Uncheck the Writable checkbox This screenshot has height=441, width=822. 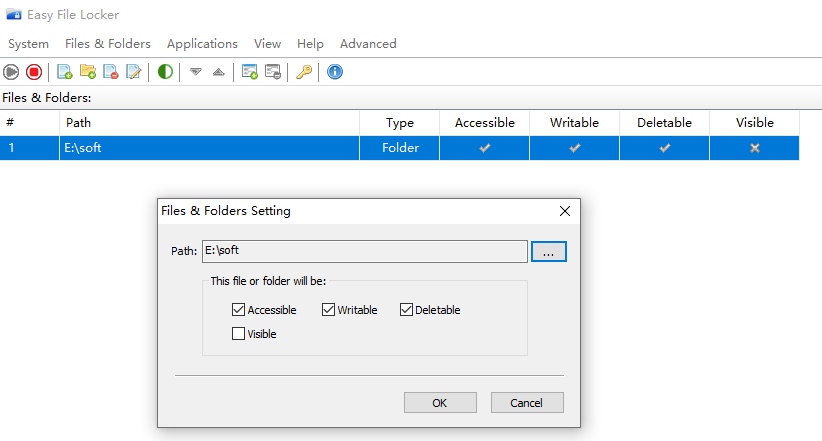pyautogui.click(x=328, y=310)
